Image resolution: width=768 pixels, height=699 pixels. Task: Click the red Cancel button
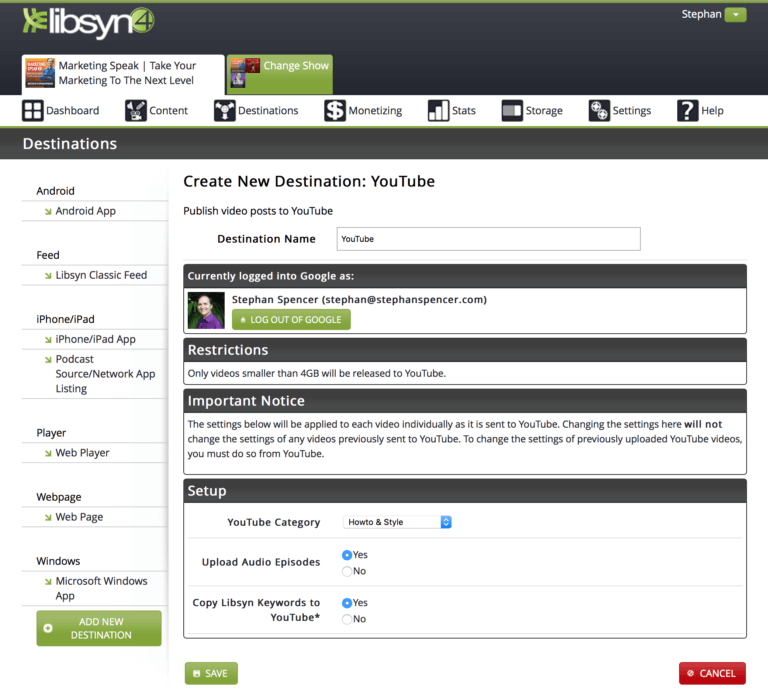tap(711, 673)
